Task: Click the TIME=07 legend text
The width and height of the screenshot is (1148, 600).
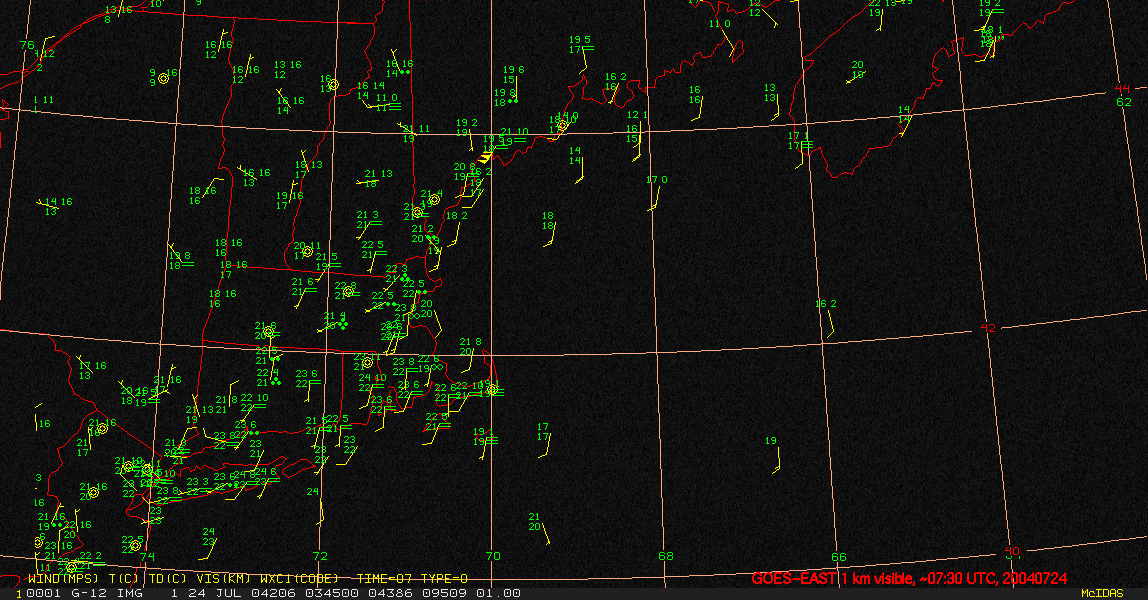Action: pos(384,579)
